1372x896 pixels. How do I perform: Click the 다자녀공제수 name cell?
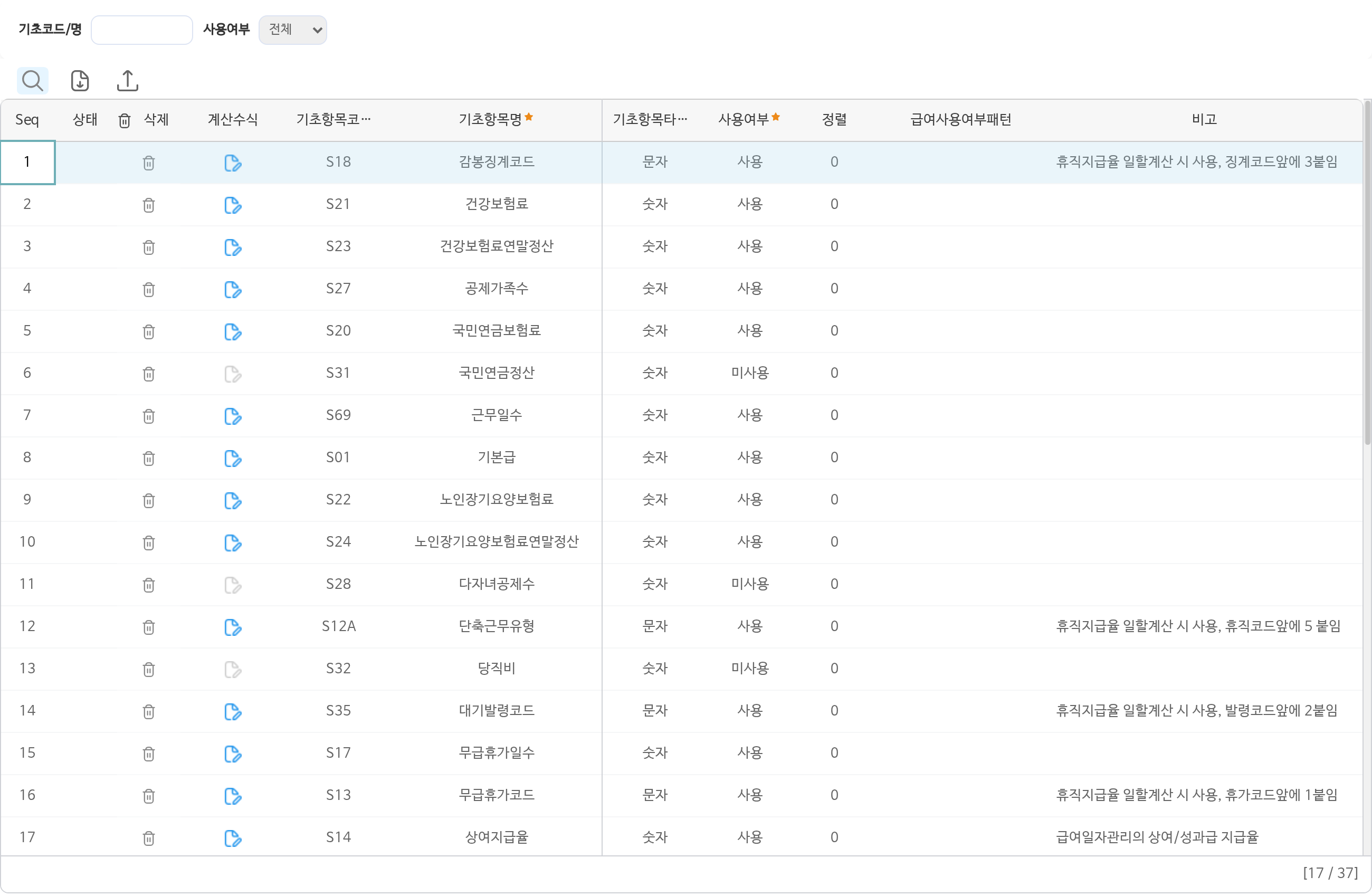click(x=497, y=584)
